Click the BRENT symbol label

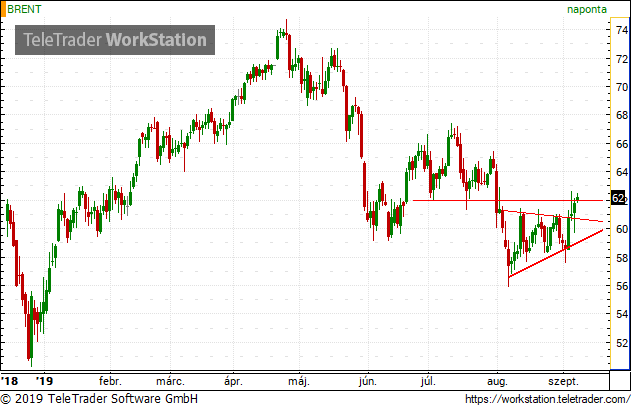coord(24,9)
